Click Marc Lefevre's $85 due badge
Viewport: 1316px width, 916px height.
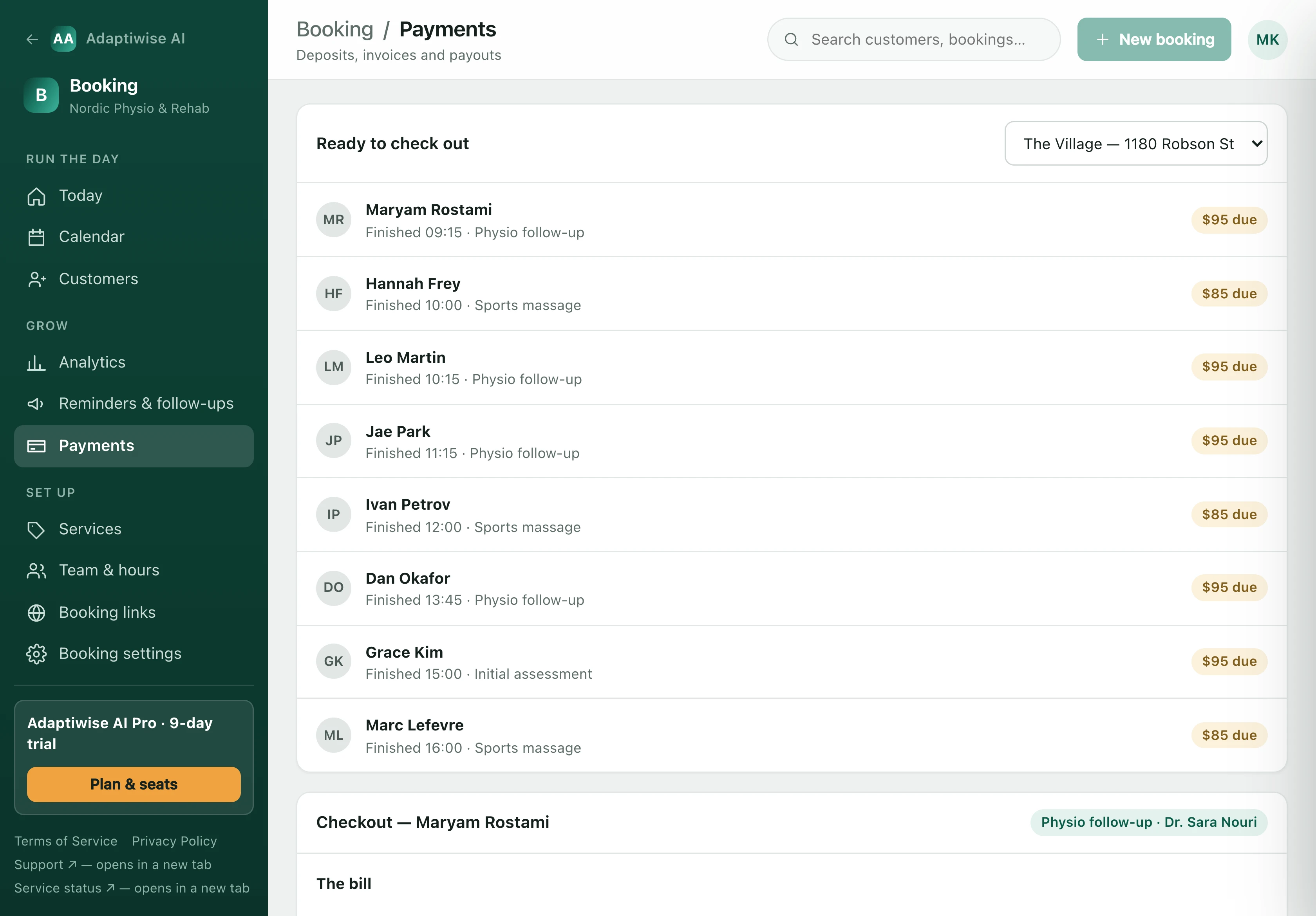(1229, 735)
